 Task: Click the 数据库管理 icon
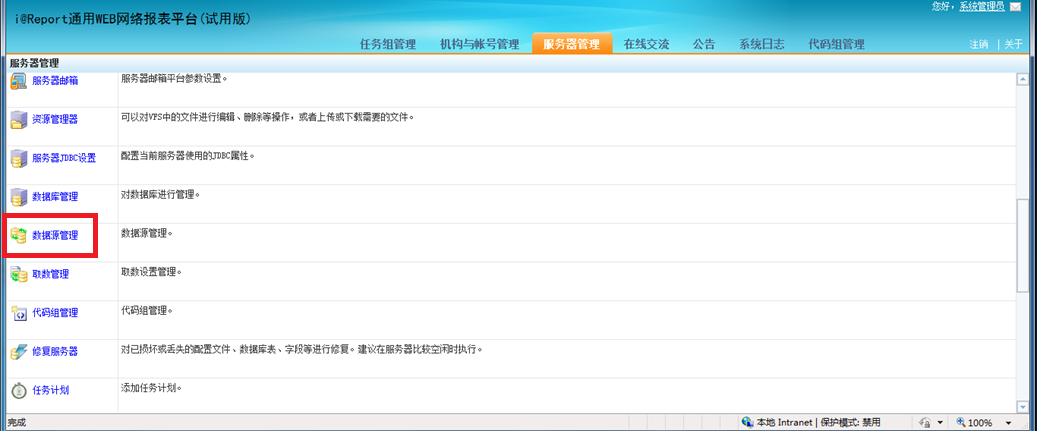pos(18,197)
